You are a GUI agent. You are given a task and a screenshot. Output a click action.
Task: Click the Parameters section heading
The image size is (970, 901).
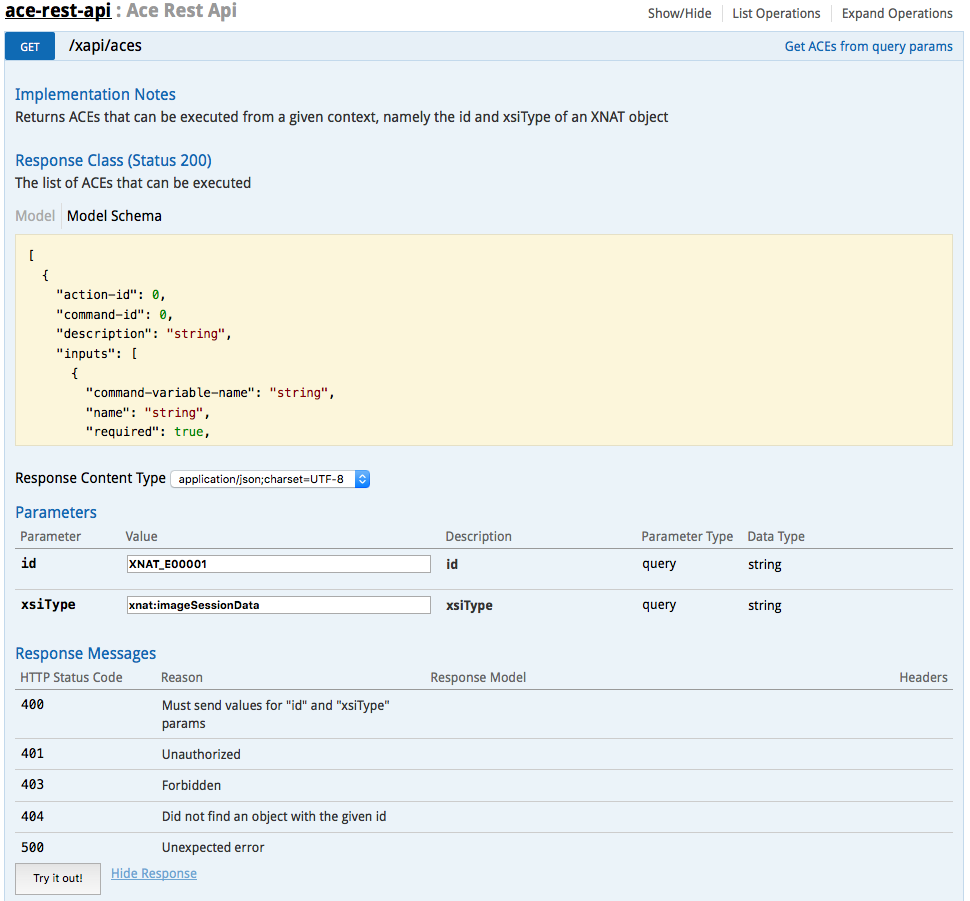(x=56, y=512)
